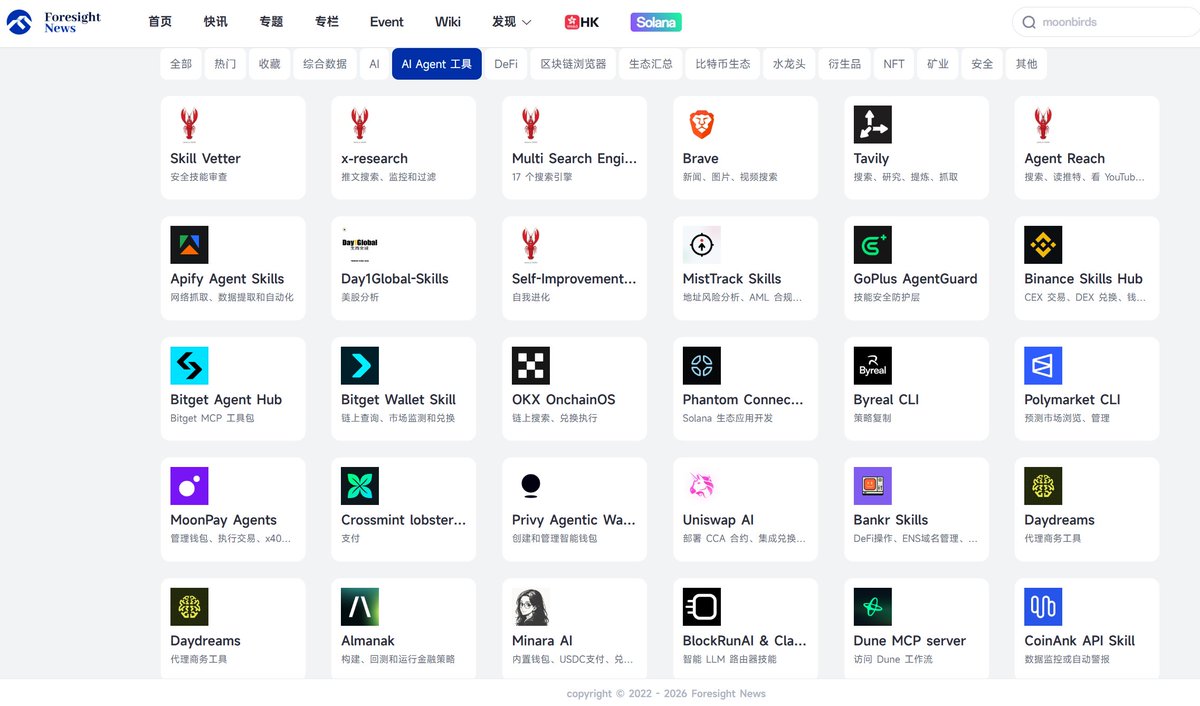The height and width of the screenshot is (706, 1200).
Task: Click the Solana badge button
Action: [656, 22]
